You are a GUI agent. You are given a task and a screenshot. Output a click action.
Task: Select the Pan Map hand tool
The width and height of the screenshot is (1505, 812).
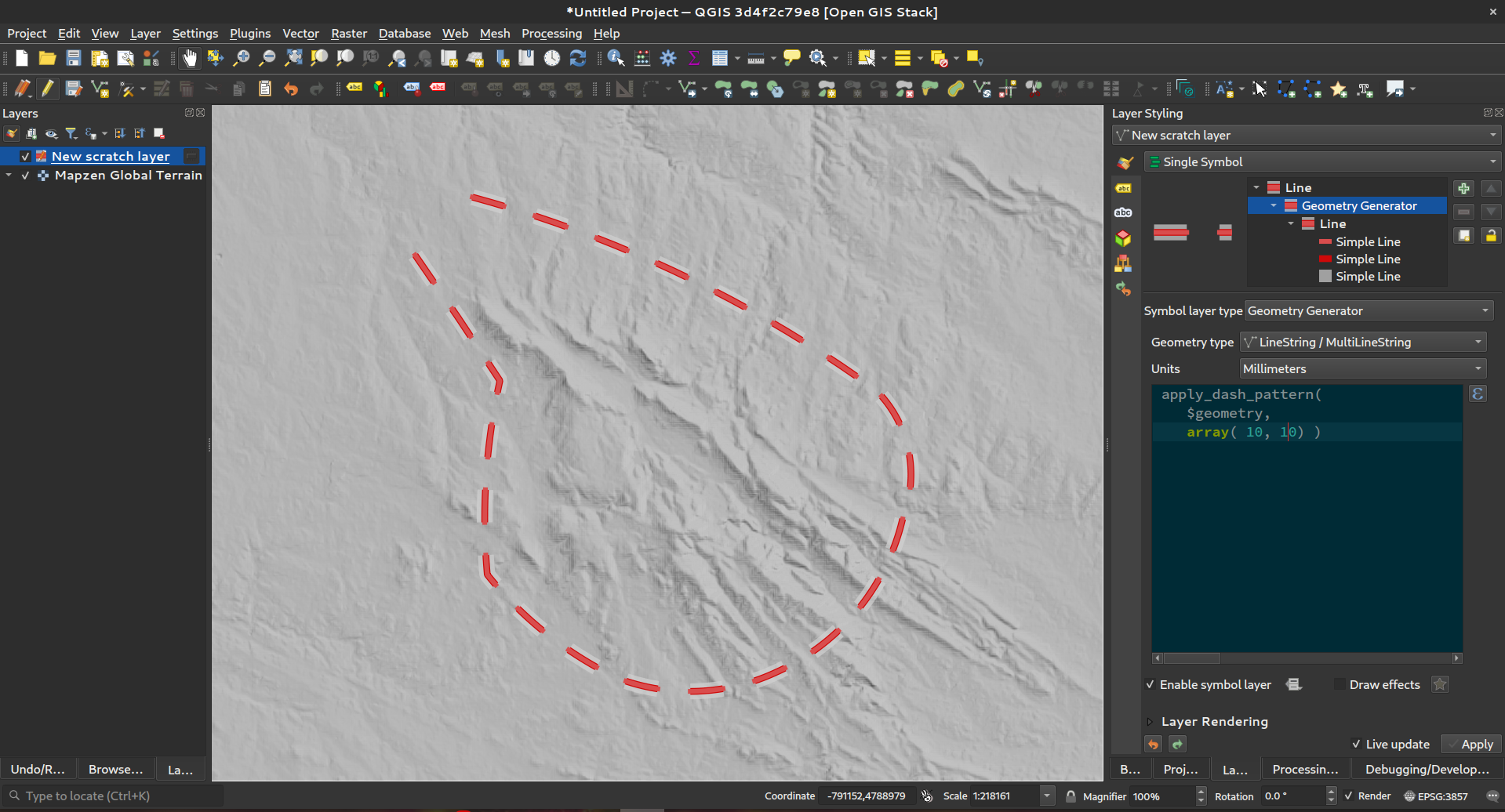(x=190, y=59)
